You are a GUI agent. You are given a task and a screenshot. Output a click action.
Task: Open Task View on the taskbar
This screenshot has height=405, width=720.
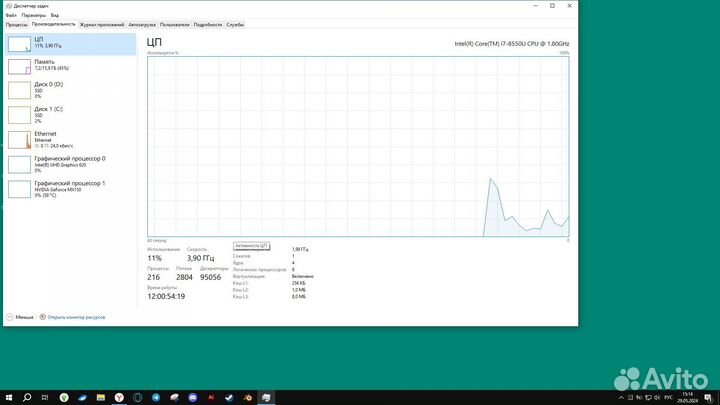coord(45,398)
